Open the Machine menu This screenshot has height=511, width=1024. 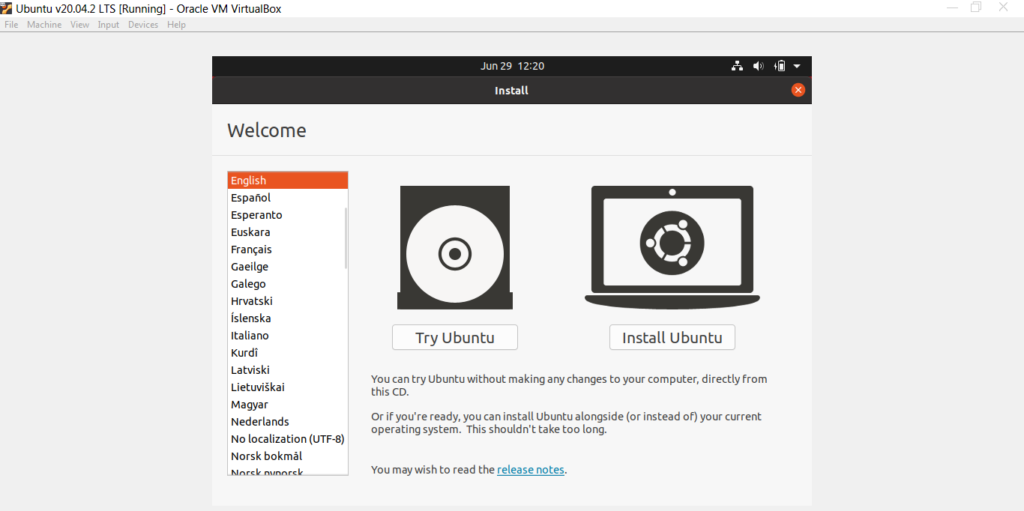pyautogui.click(x=44, y=25)
